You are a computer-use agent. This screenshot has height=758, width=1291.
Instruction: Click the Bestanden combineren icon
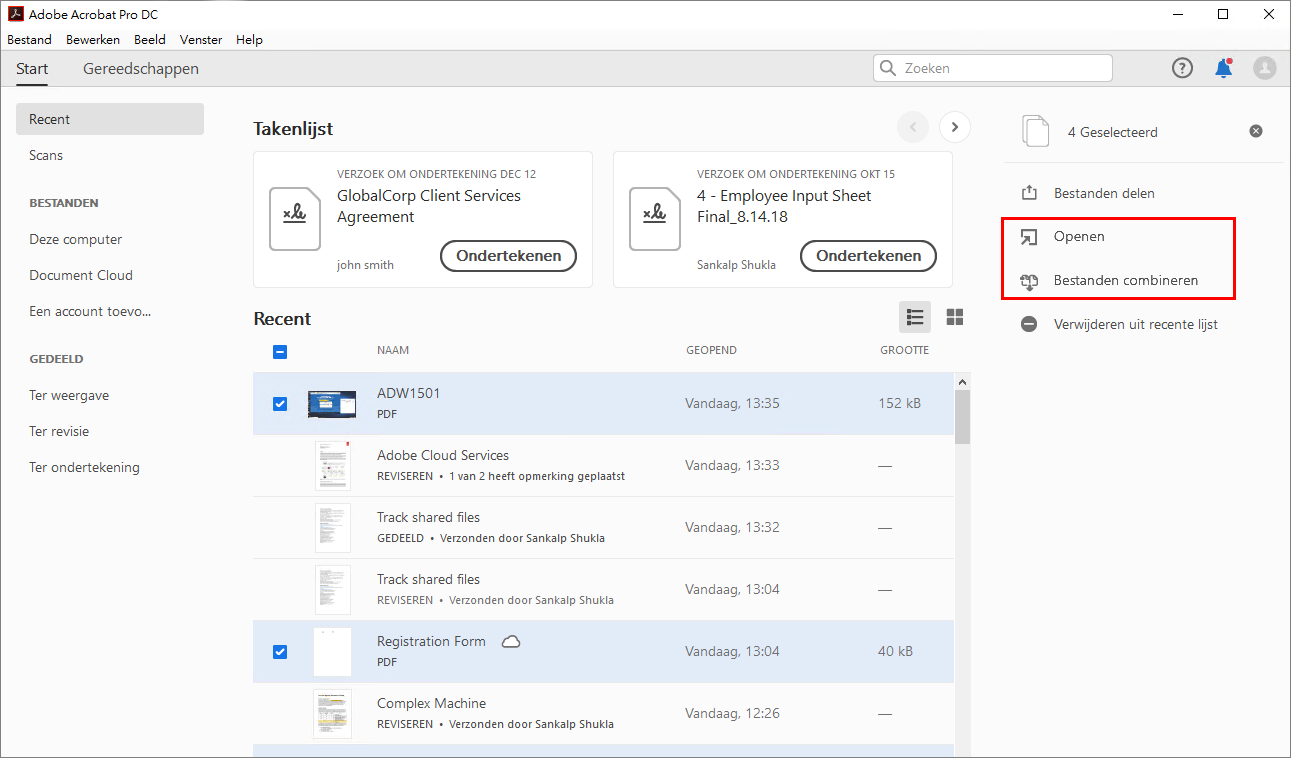pyautogui.click(x=1029, y=281)
